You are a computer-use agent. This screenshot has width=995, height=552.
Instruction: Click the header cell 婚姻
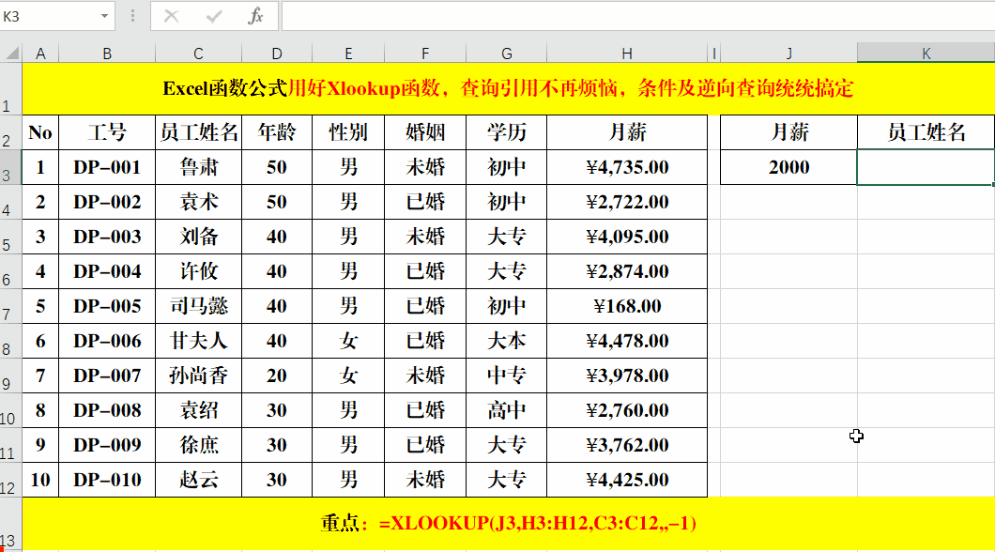[425, 133]
